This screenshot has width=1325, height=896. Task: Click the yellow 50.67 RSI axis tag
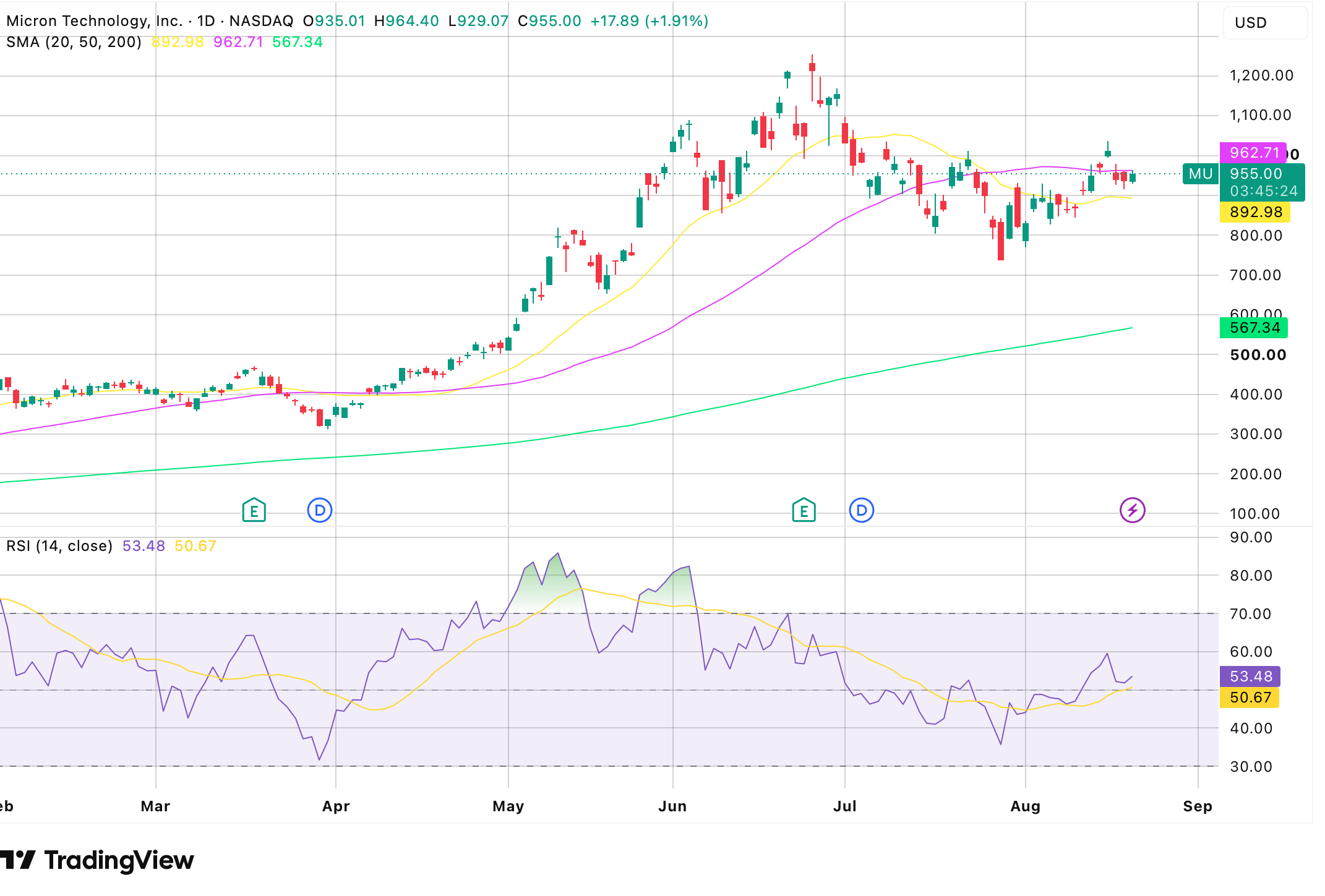click(1249, 698)
